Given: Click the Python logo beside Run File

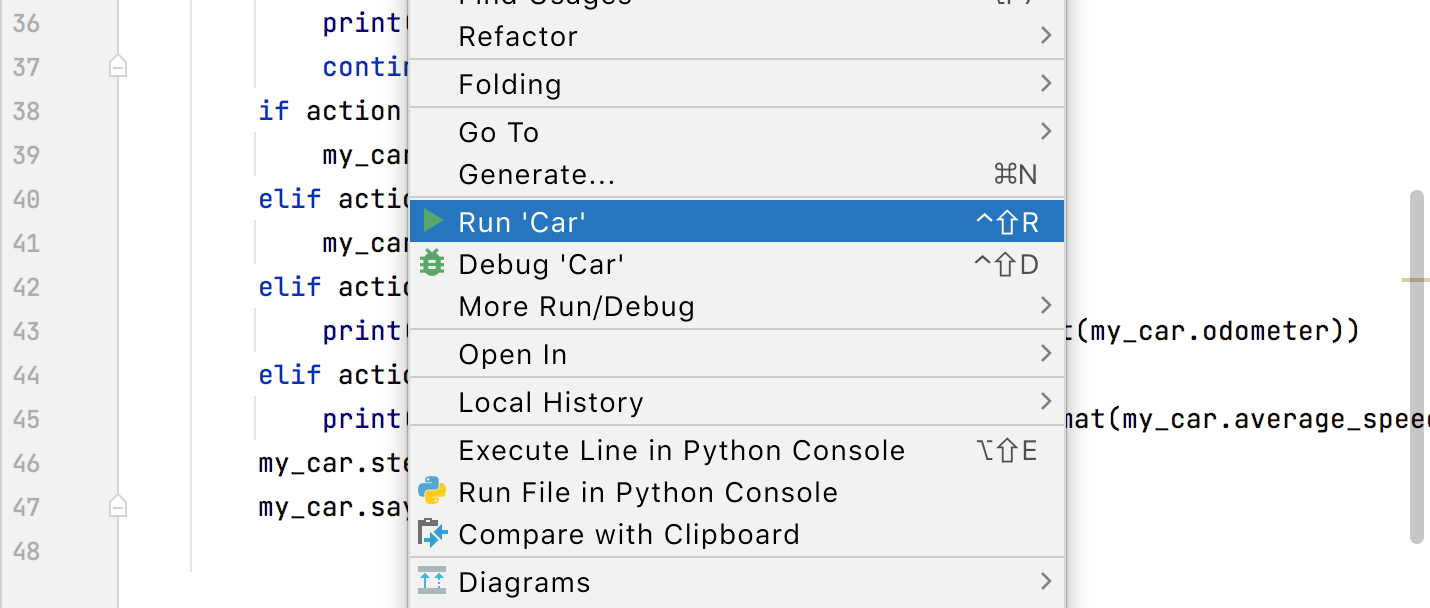Looking at the screenshot, I should (x=432, y=491).
